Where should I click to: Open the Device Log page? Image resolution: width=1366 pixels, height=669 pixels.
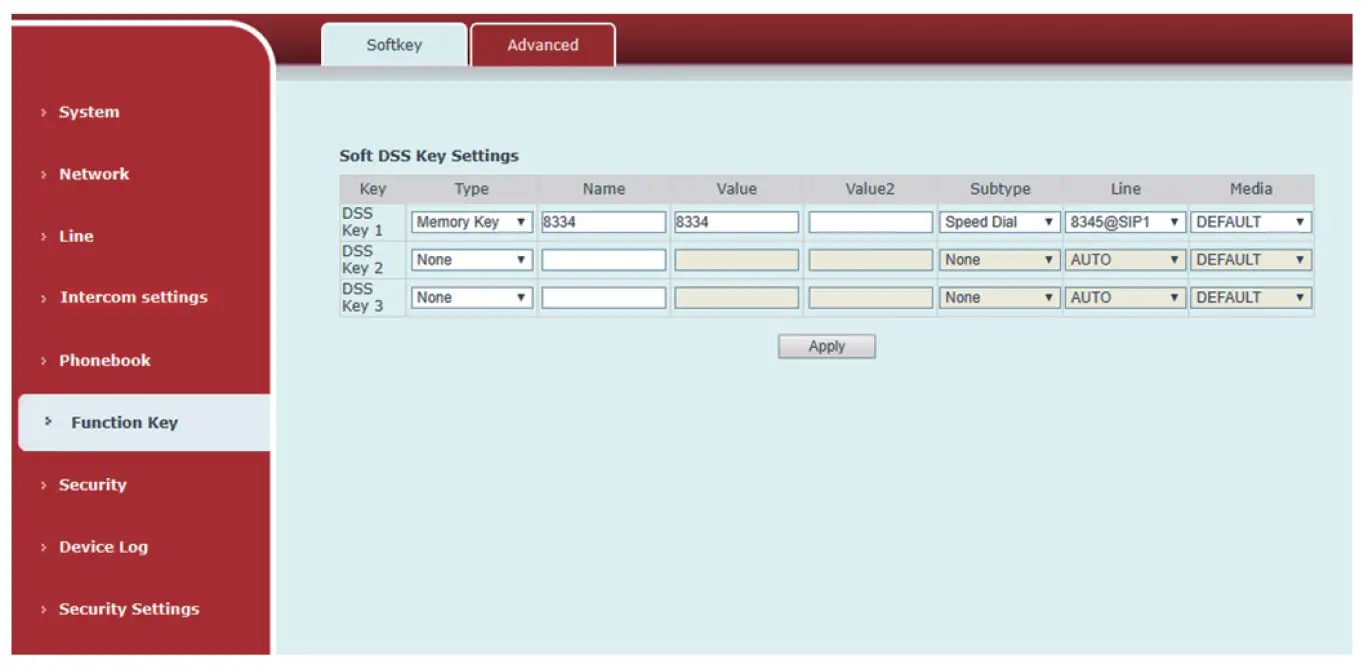pos(102,547)
